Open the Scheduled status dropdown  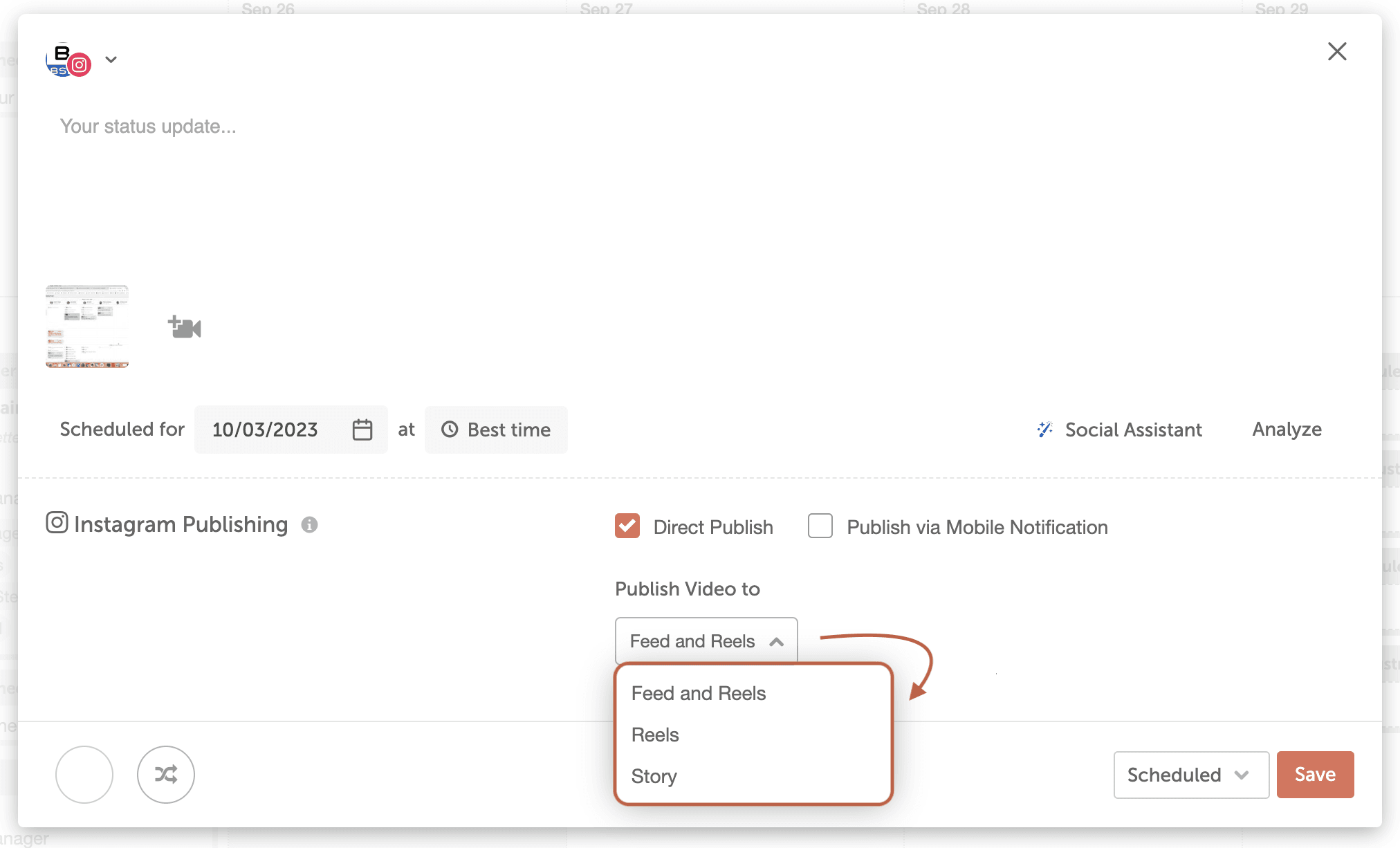(1190, 775)
